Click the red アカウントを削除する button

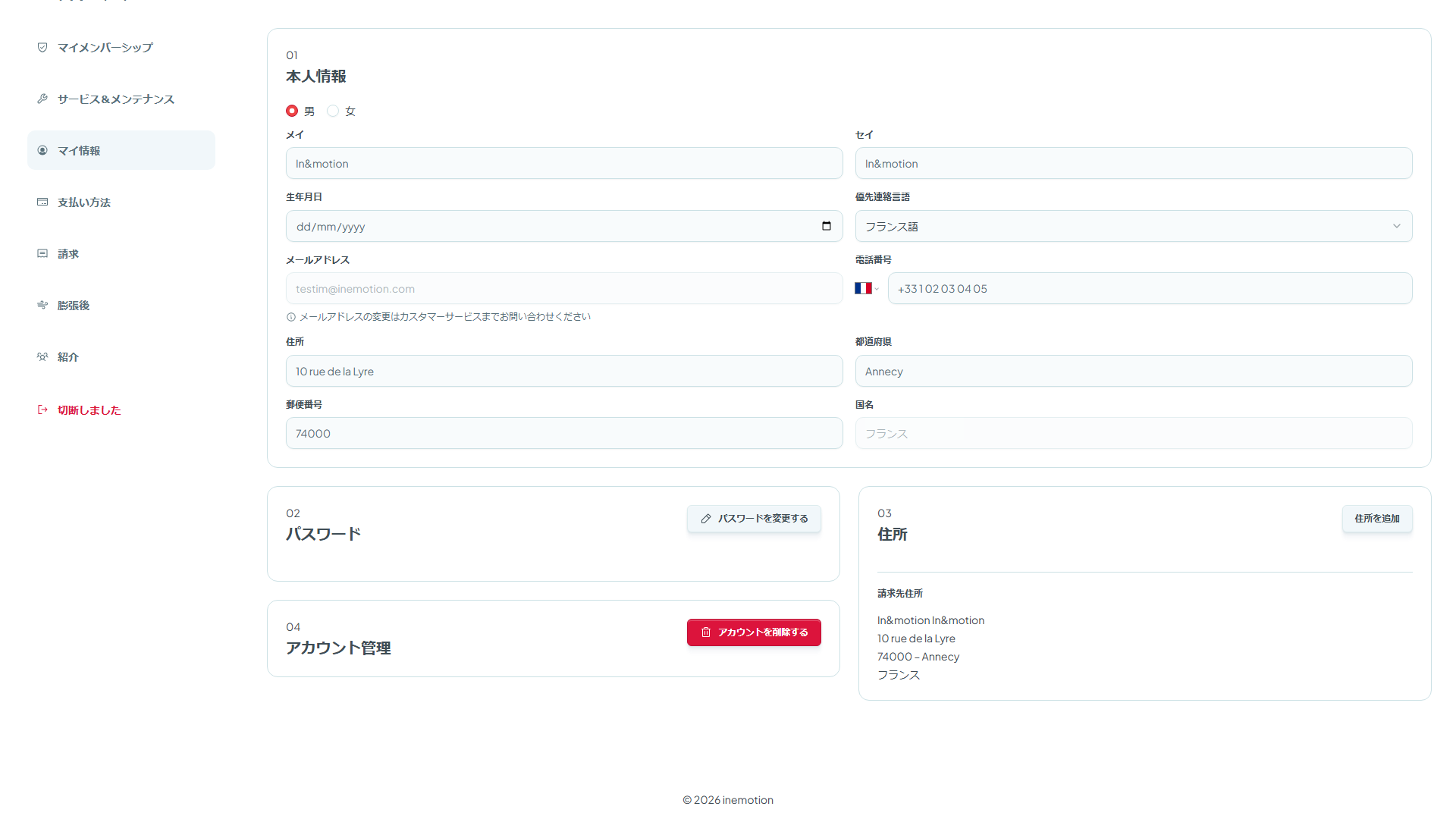pos(754,632)
